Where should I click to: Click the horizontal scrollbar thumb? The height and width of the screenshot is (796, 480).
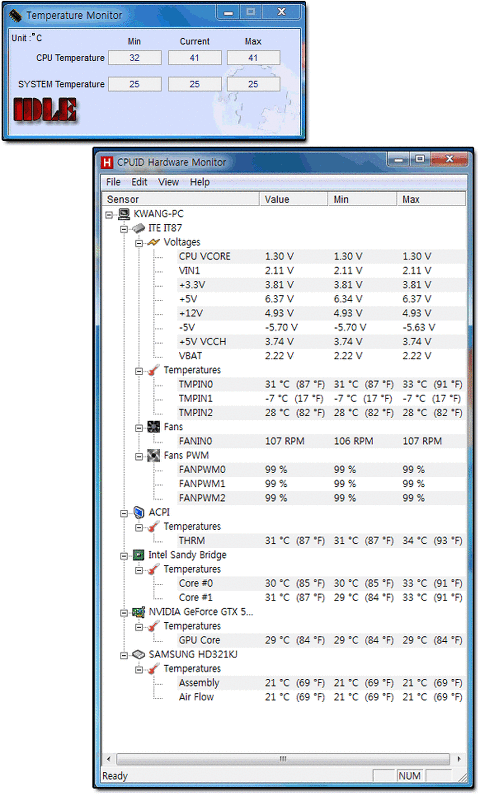click(283, 759)
